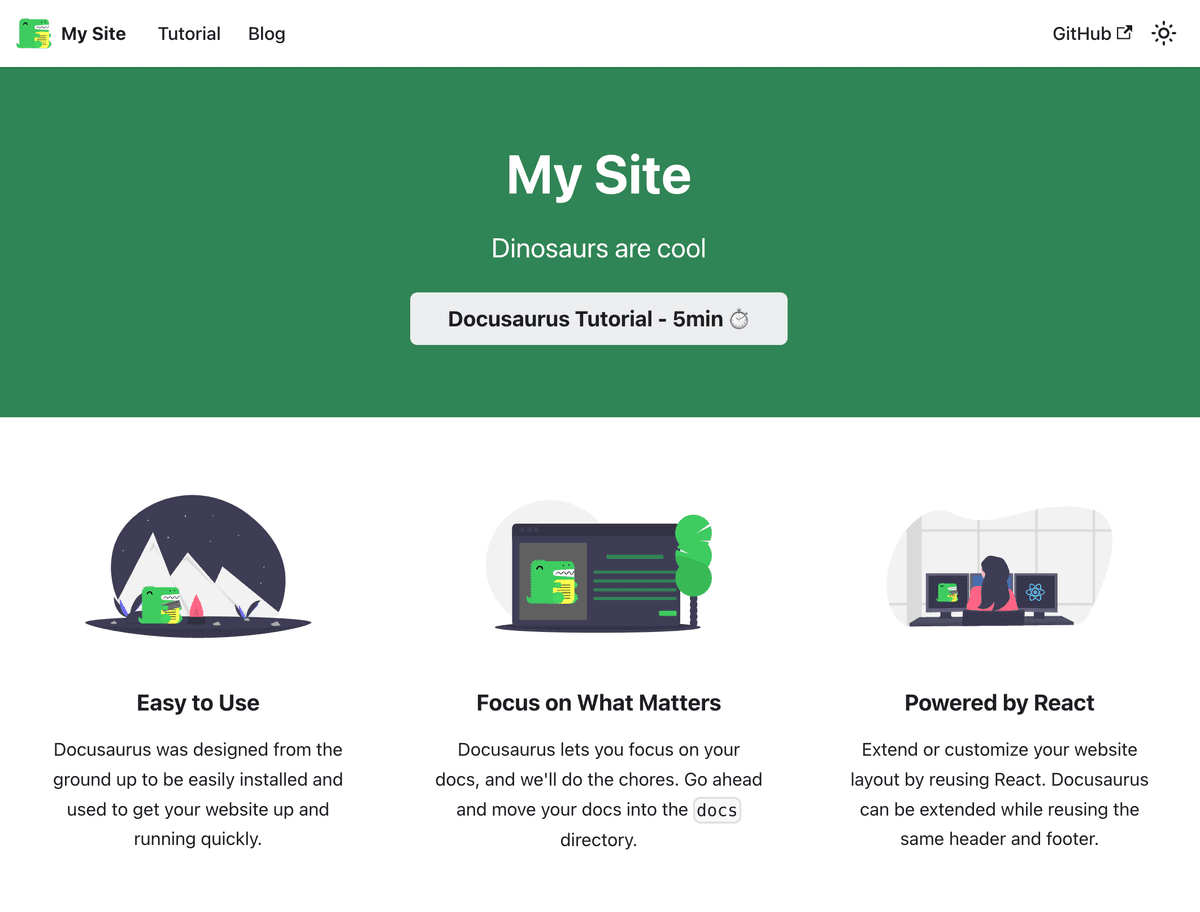Click the external link icon beside GitHub

pyautogui.click(x=1124, y=33)
